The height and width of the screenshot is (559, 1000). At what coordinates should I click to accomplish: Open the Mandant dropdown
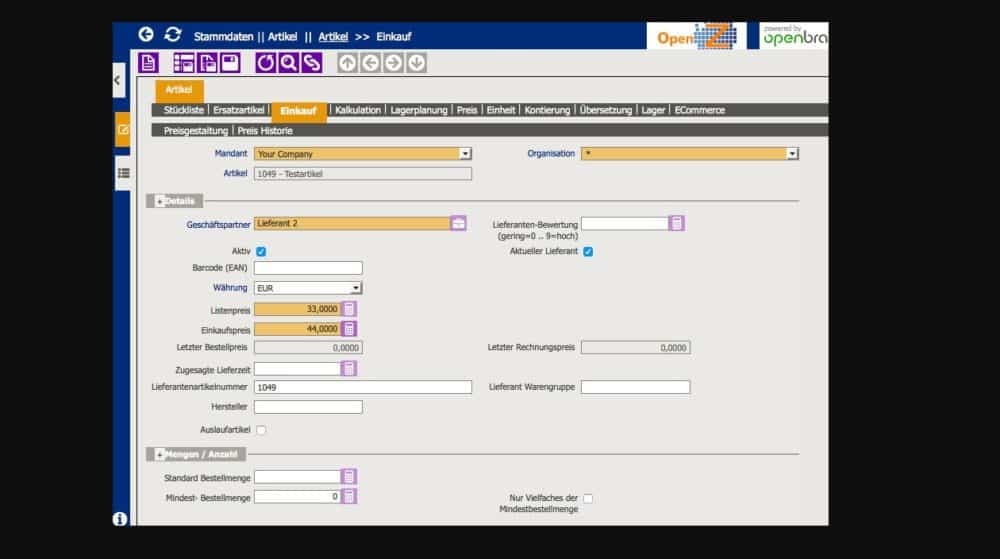[464, 154]
